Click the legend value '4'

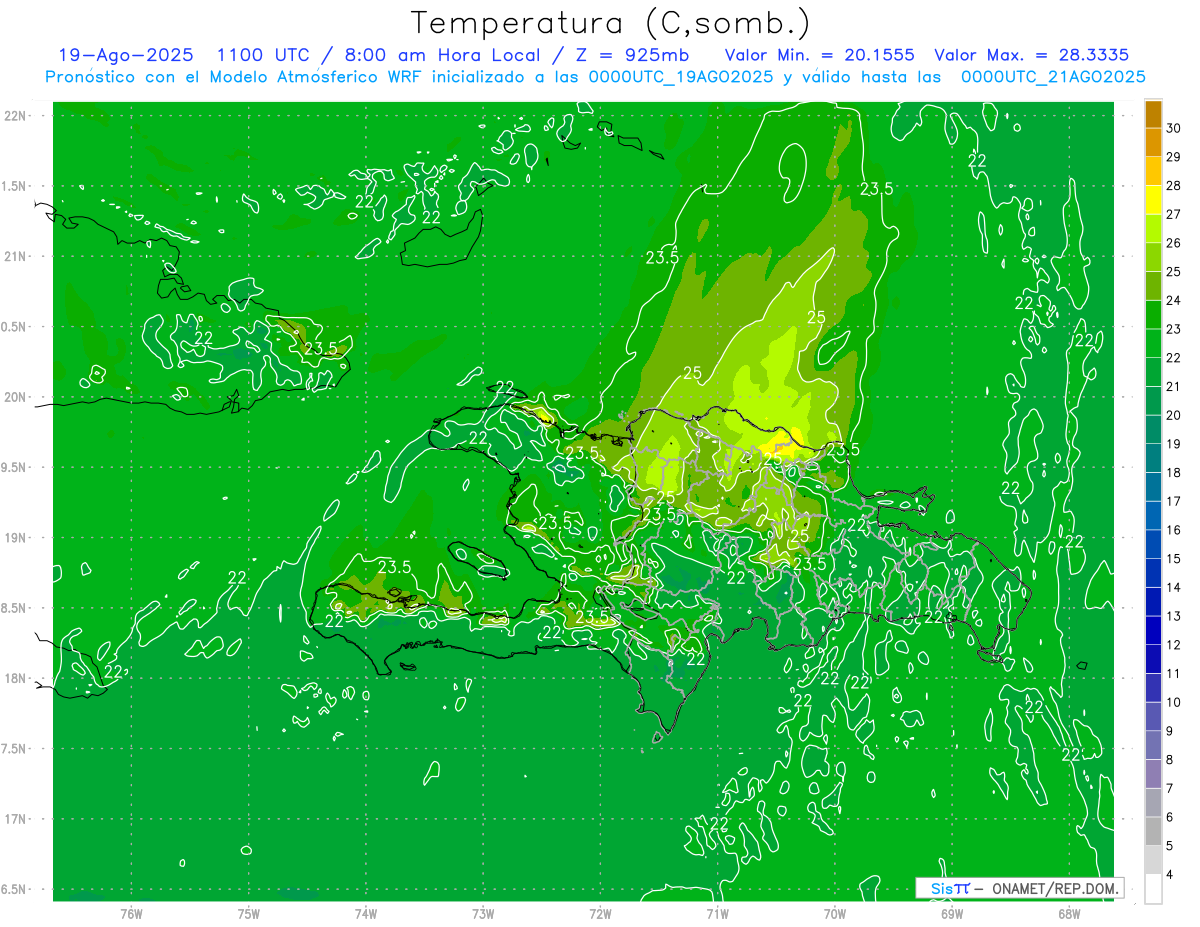coord(1170,874)
